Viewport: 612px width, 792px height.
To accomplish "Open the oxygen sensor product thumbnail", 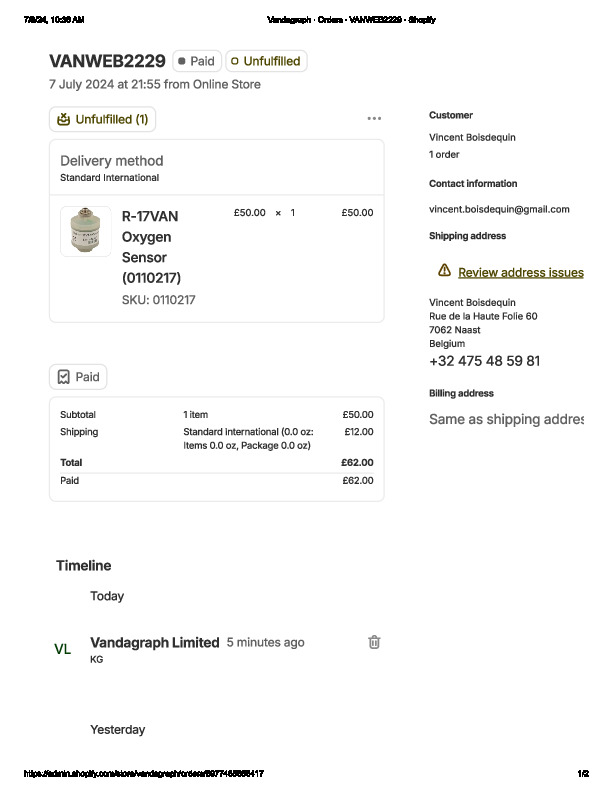I will (x=86, y=232).
